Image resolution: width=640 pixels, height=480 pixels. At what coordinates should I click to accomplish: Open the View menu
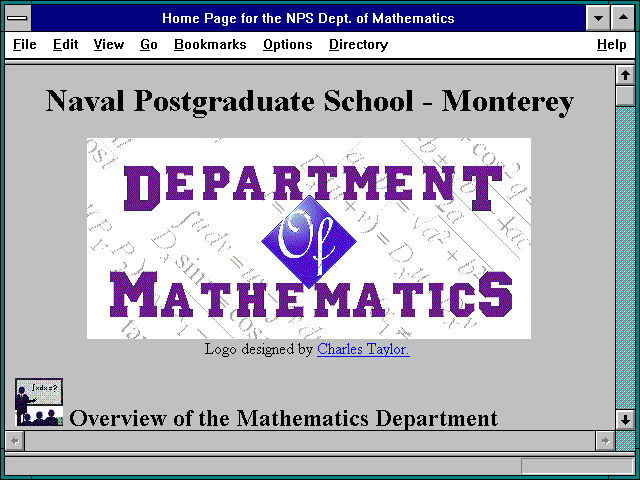tap(109, 44)
